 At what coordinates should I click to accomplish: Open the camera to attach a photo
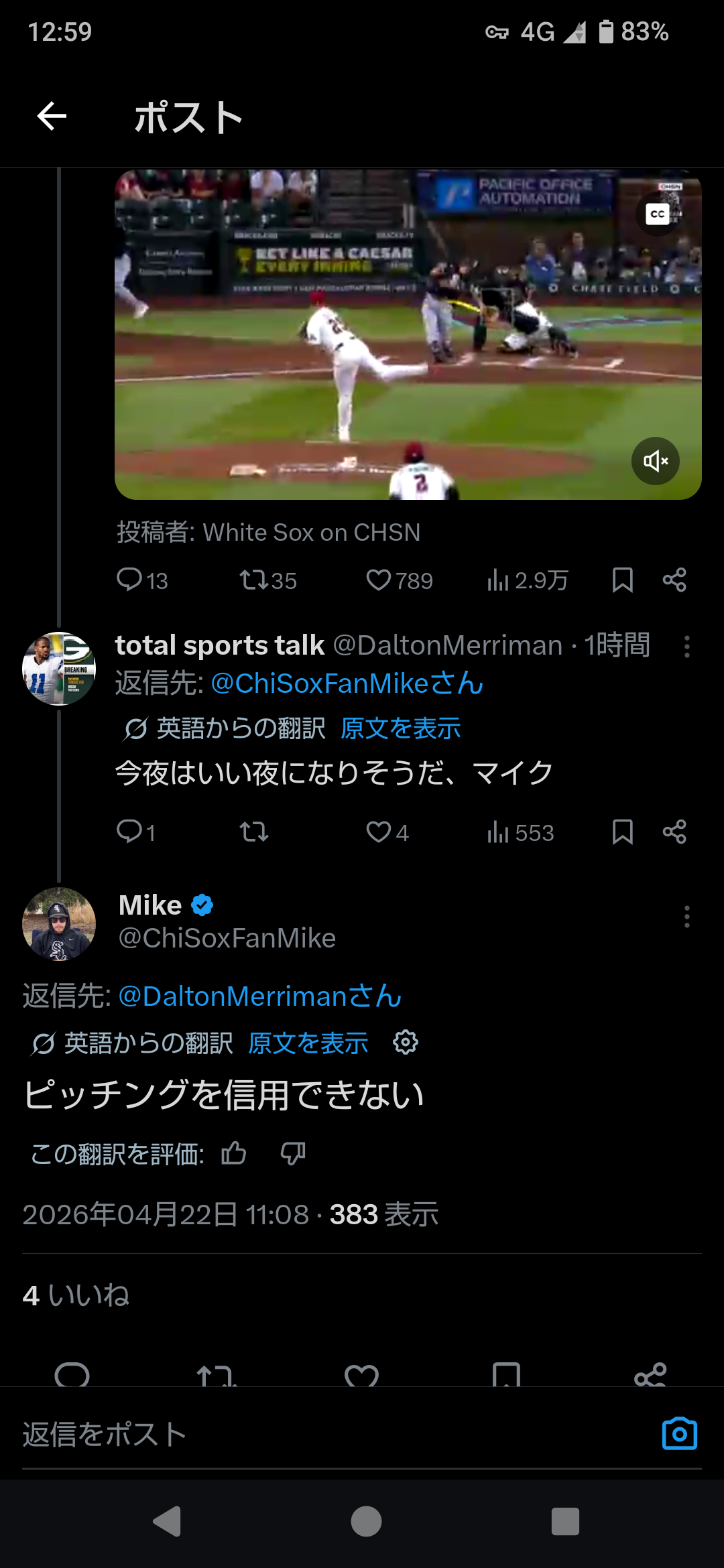pyautogui.click(x=679, y=1434)
